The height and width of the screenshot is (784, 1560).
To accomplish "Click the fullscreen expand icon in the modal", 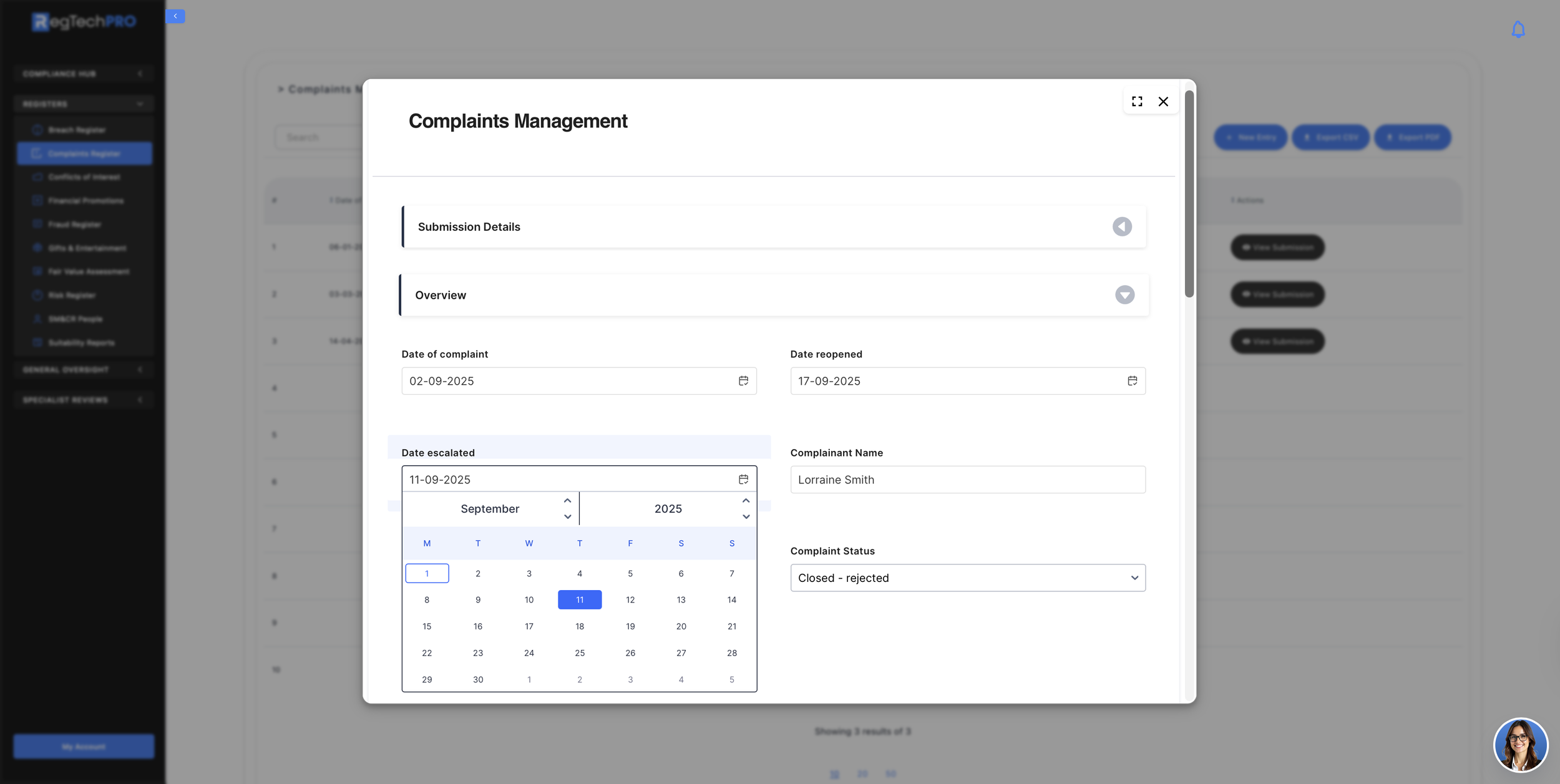I will [x=1137, y=101].
